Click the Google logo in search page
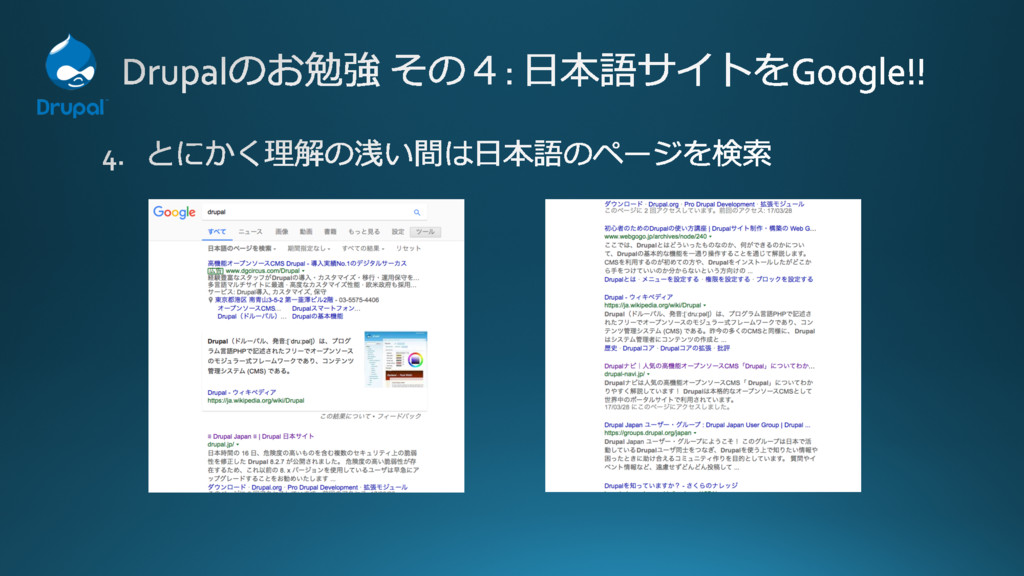Viewport: 1024px width, 576px height. (x=174, y=212)
